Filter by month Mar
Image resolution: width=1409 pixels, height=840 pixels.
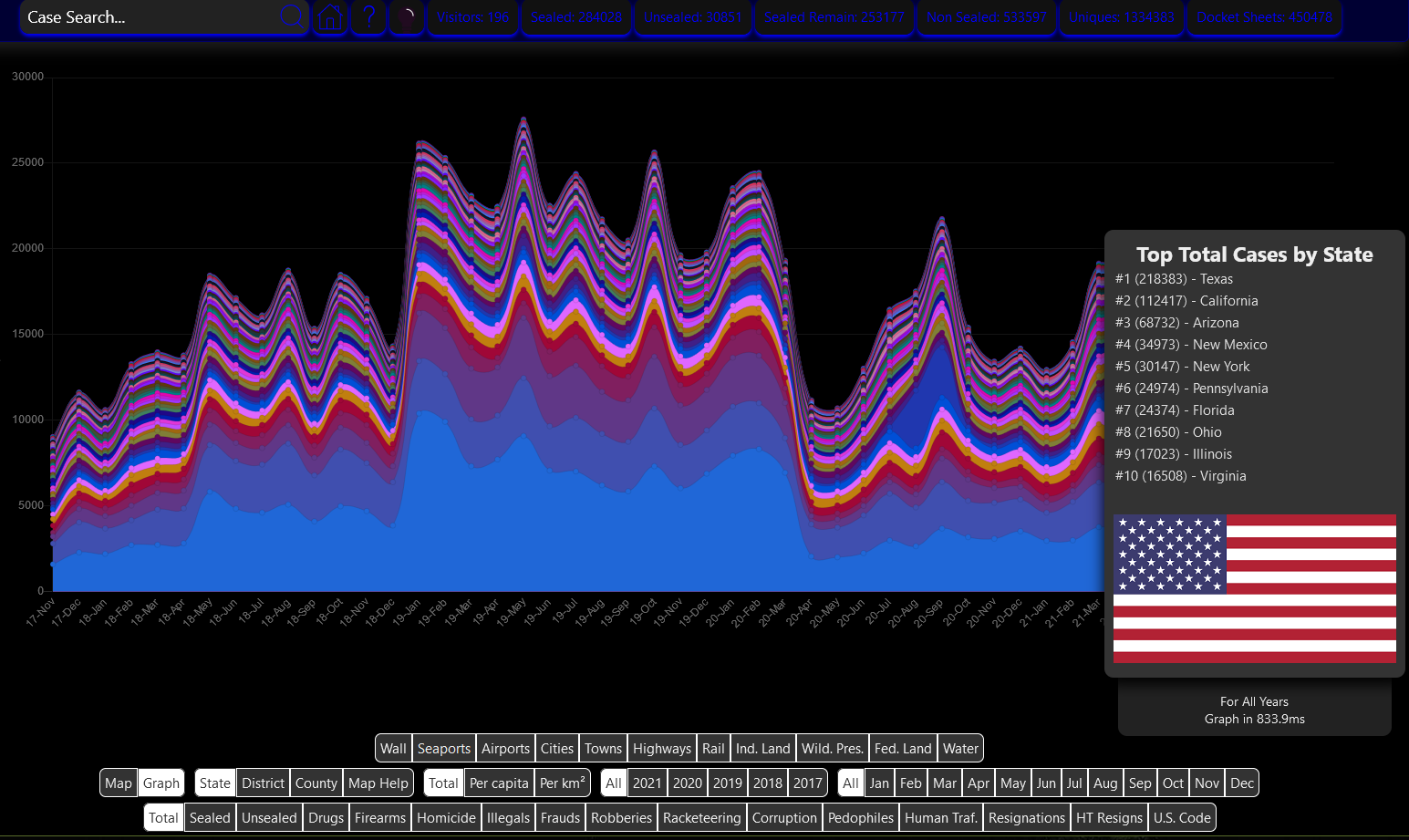[946, 783]
